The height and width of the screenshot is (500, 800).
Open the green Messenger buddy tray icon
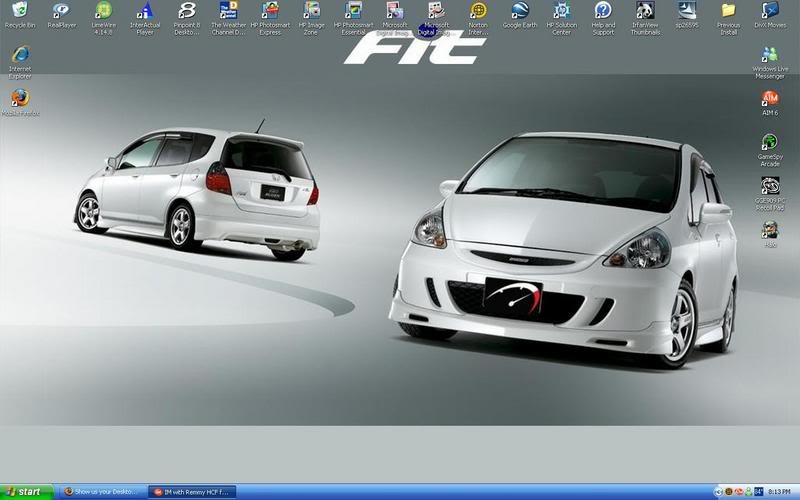pos(748,492)
